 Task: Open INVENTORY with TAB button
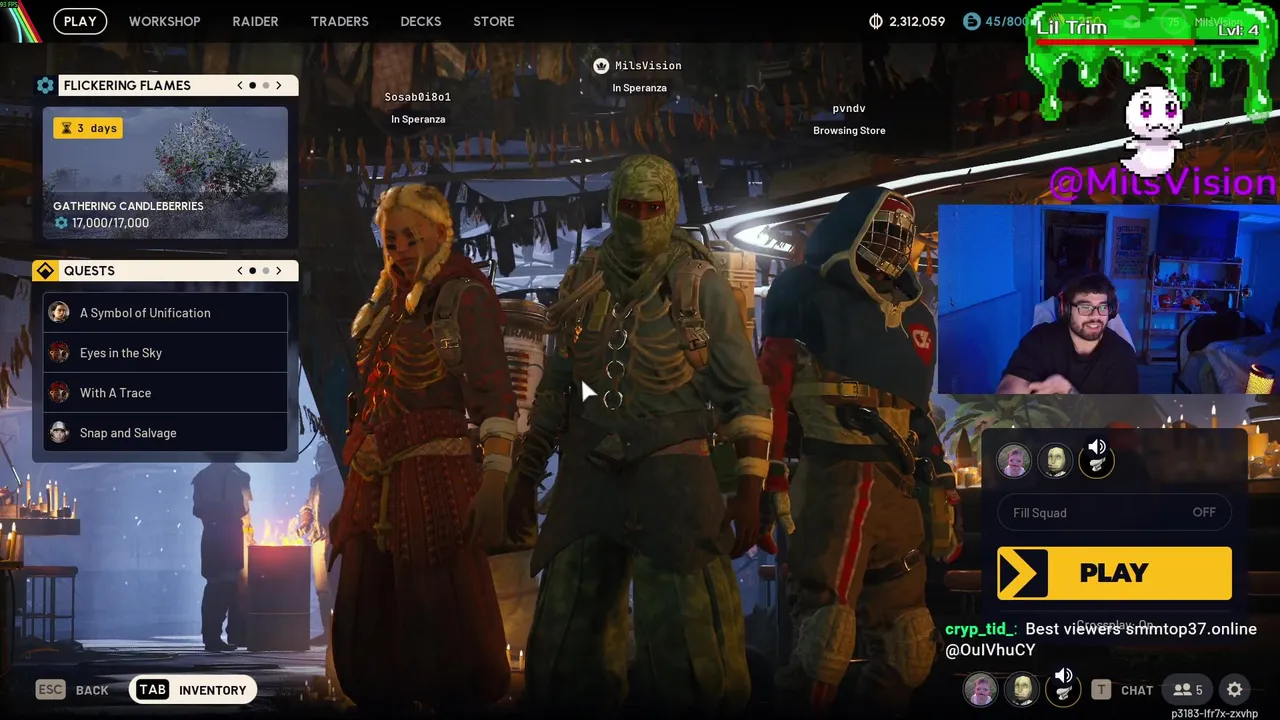pos(192,690)
